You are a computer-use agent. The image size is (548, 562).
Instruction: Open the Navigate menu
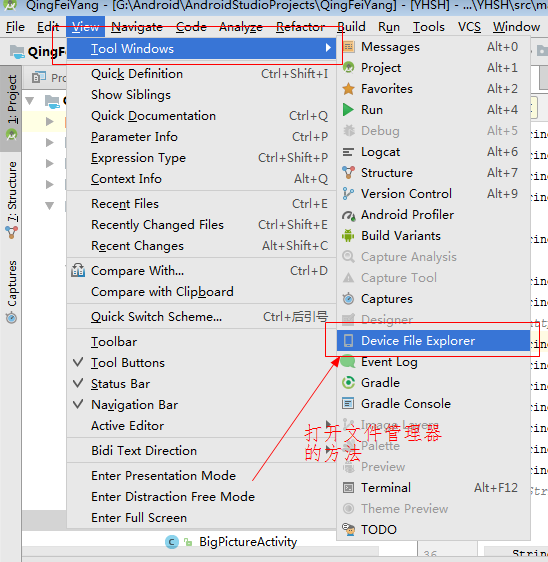coord(137,27)
